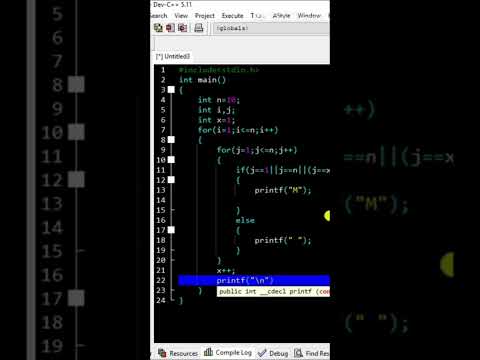Click the printf autocomplete suggestion popup
The image size is (480, 360).
[273, 291]
